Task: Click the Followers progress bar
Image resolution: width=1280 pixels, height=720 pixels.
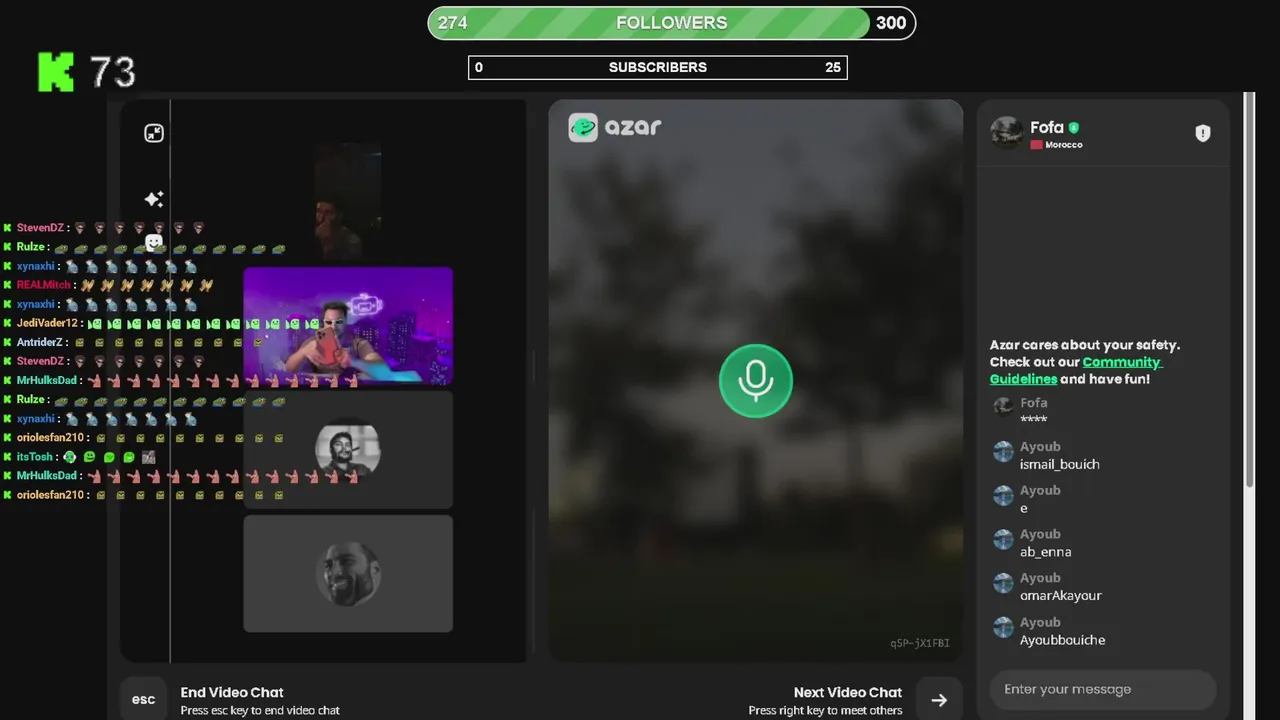Action: point(671,23)
